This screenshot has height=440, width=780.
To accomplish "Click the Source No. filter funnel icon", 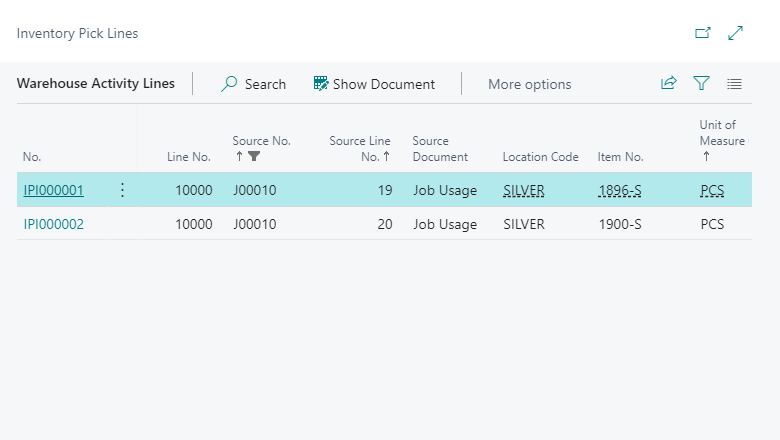I will [254, 157].
